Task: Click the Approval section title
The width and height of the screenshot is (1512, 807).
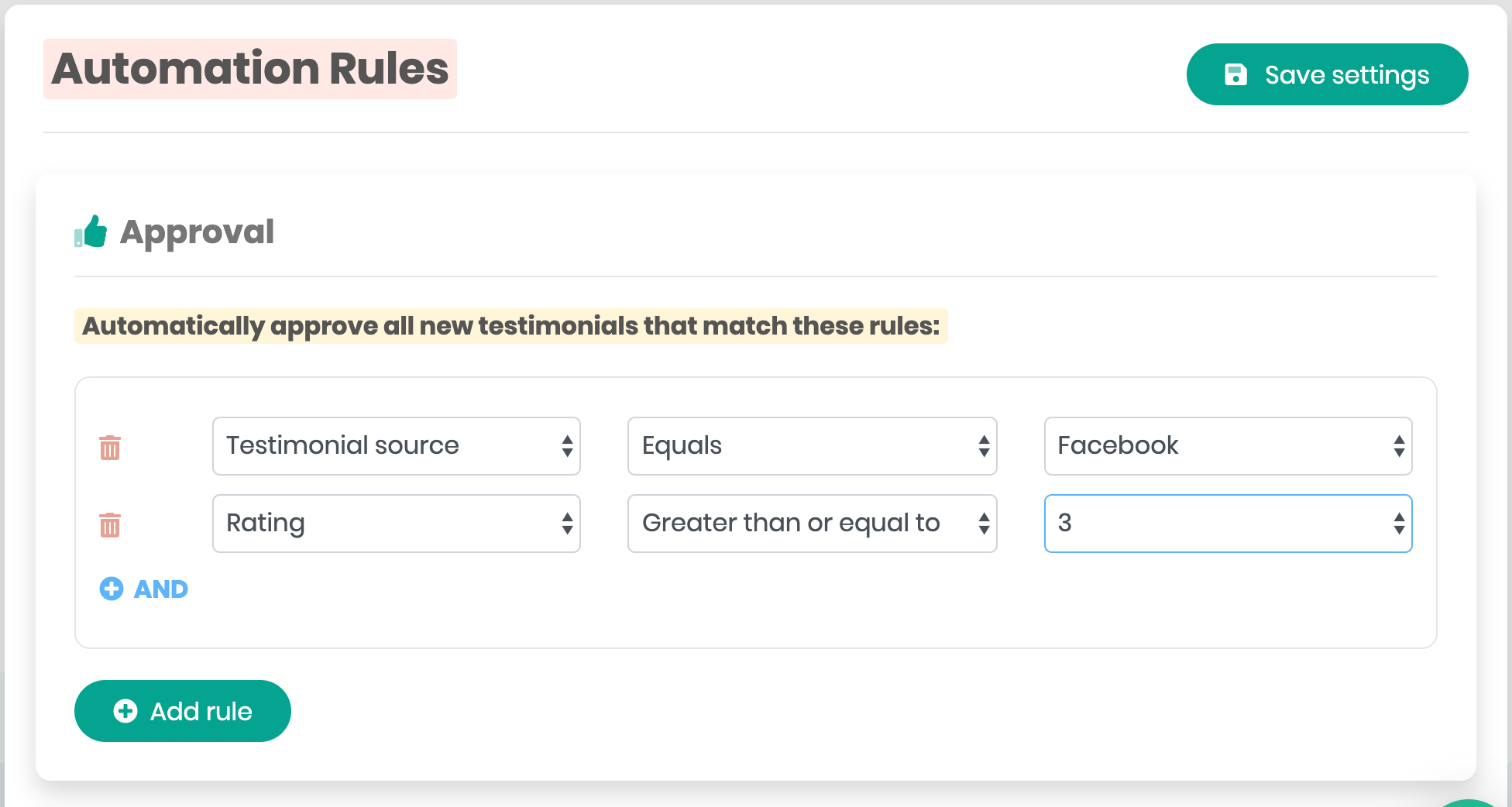Action: point(197,232)
